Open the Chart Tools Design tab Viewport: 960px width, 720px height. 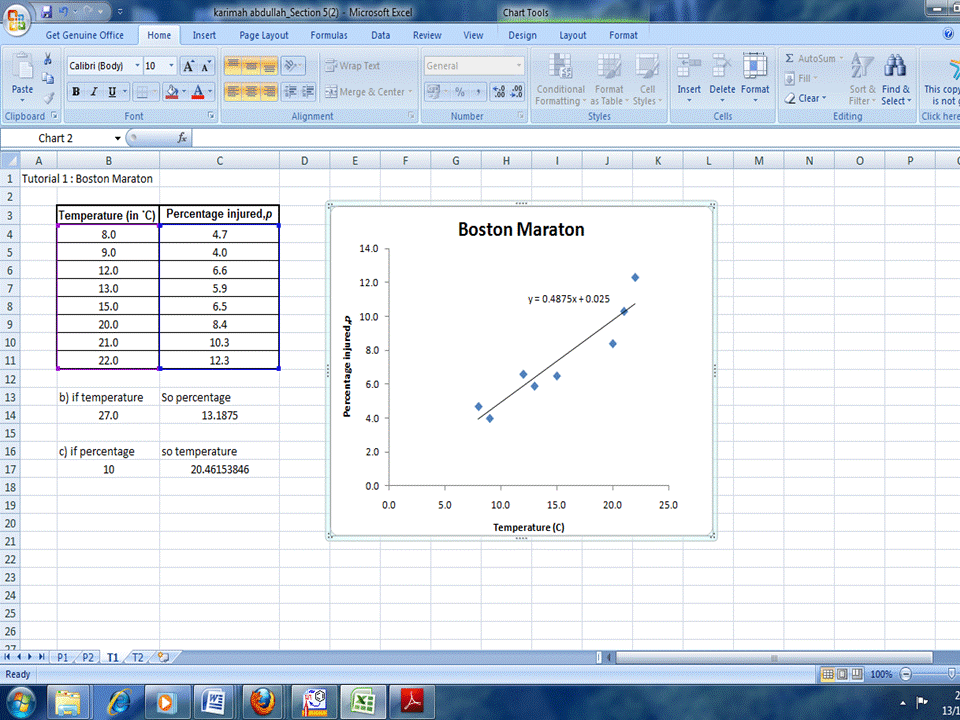(x=522, y=36)
